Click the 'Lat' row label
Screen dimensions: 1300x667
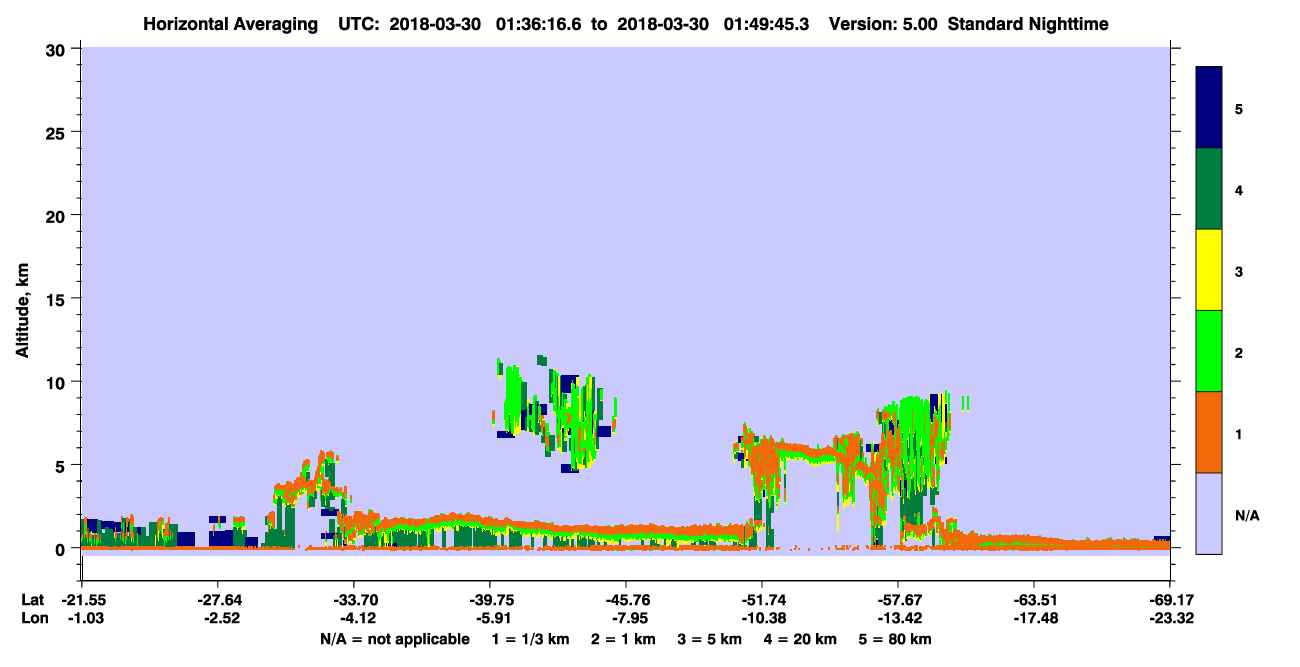pyautogui.click(x=32, y=600)
